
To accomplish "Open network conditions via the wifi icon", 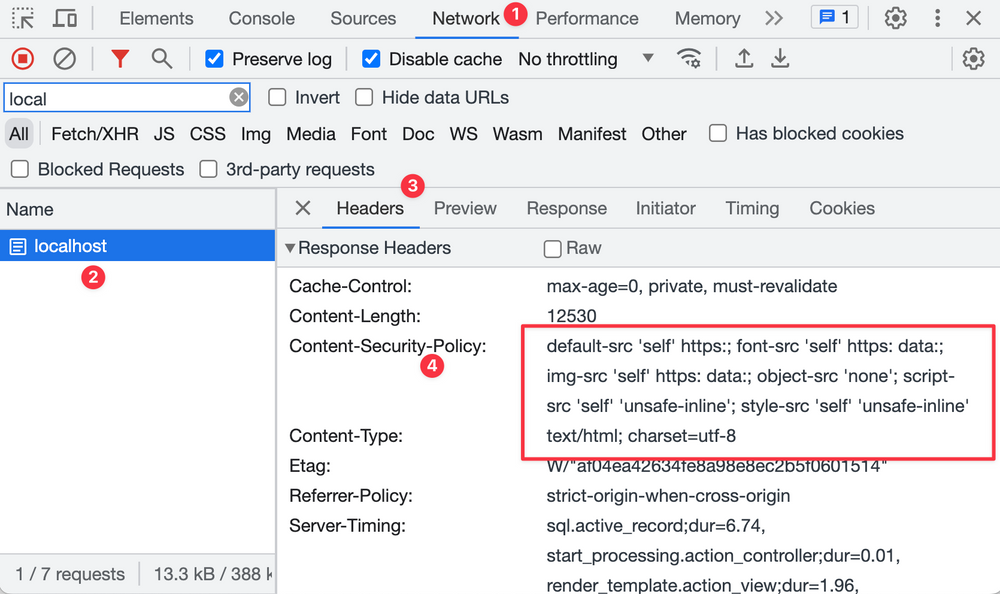I will point(689,59).
